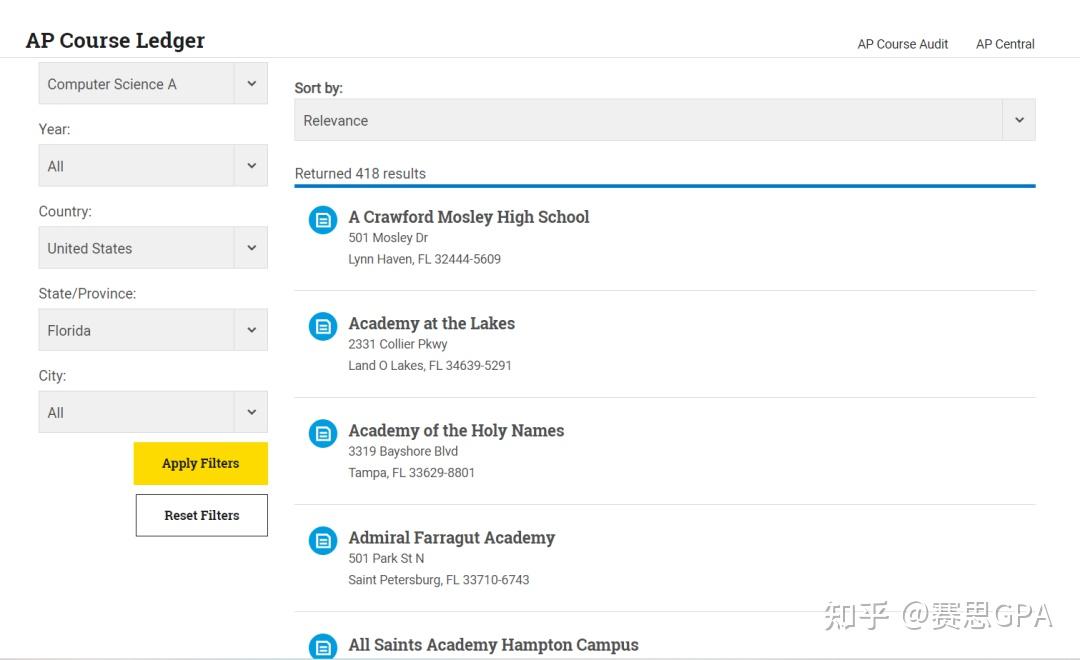Go to AP Course Audit
The width and height of the screenshot is (1080, 660).
[902, 44]
